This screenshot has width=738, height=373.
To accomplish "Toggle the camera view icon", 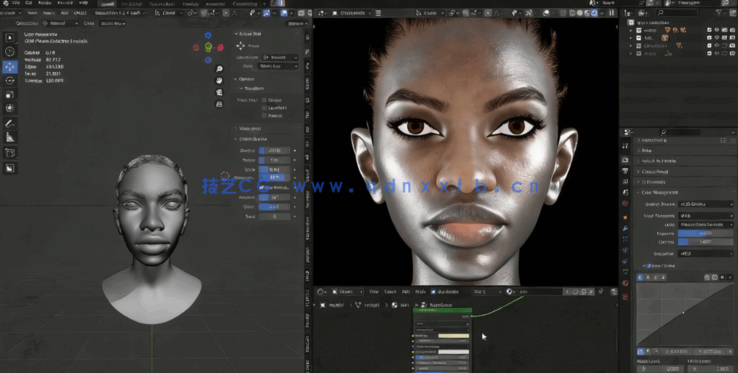I will click(219, 92).
